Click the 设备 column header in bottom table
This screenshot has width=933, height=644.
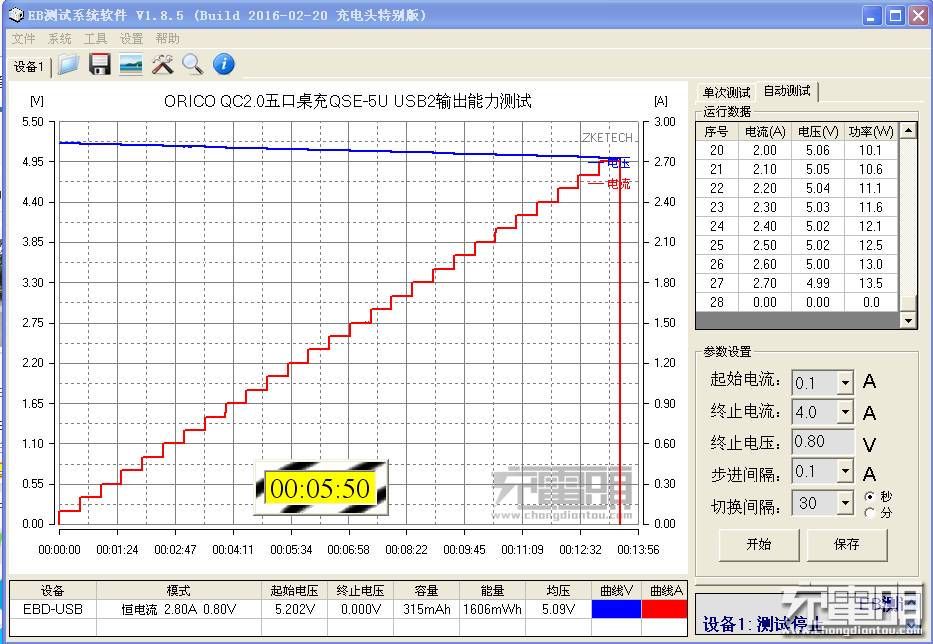pyautogui.click(x=53, y=590)
